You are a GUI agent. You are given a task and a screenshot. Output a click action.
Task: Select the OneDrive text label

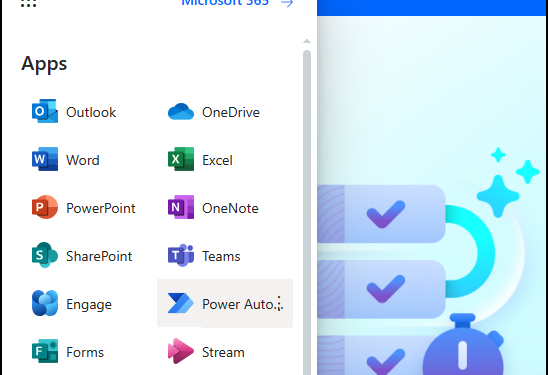(231, 112)
